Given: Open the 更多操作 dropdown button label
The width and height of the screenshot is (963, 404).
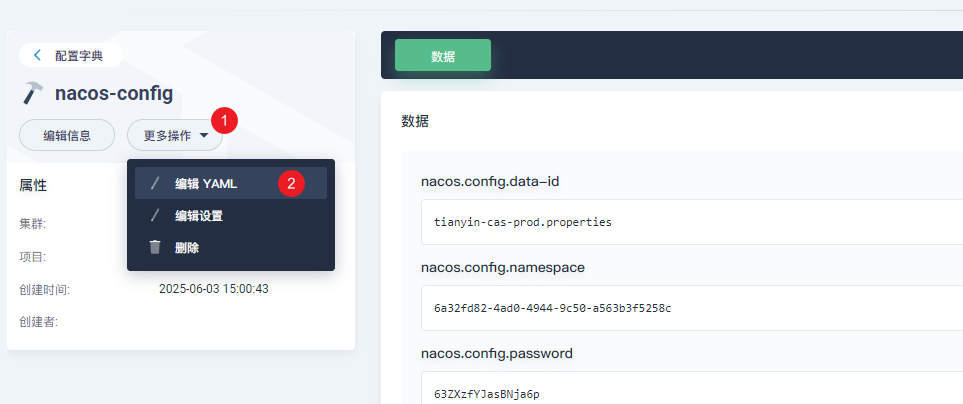Looking at the screenshot, I should [x=166, y=135].
